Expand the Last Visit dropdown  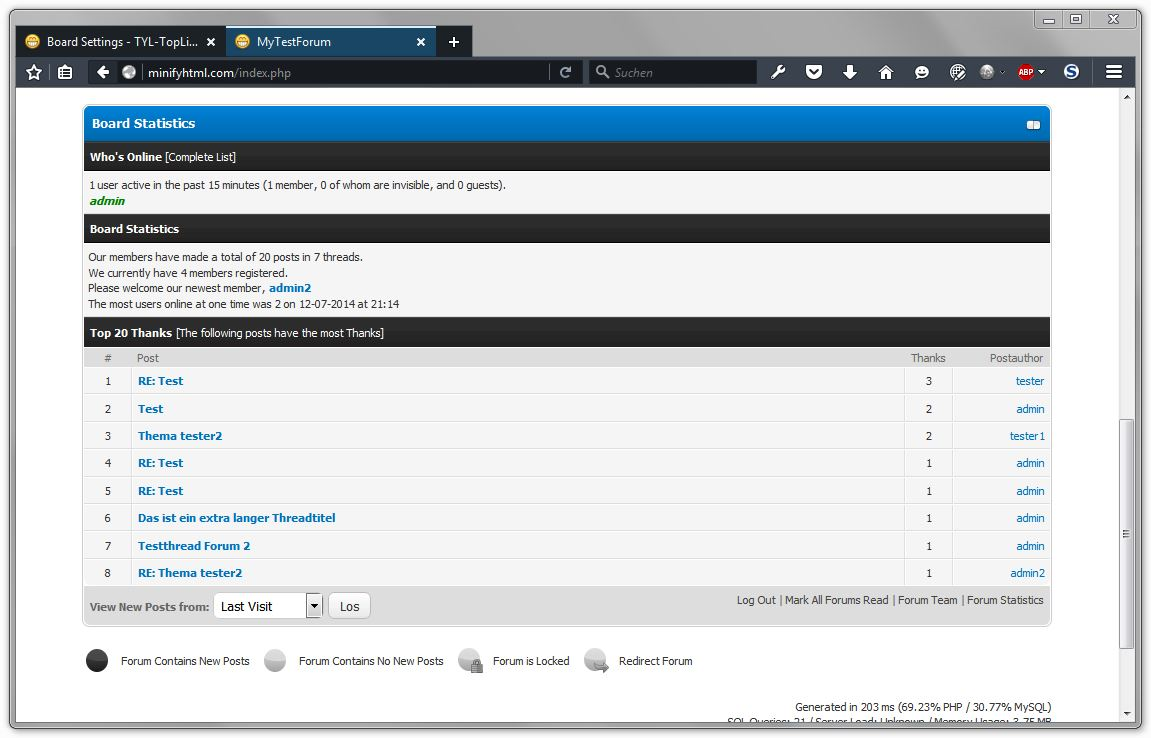(x=314, y=606)
